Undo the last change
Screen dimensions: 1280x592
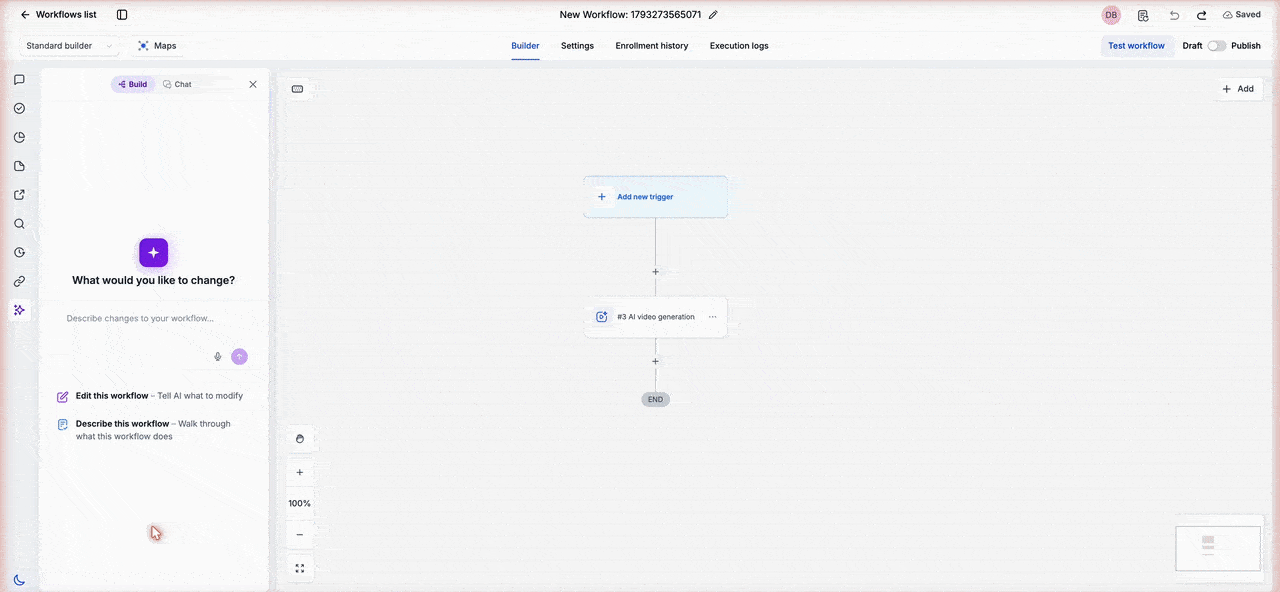(1174, 15)
